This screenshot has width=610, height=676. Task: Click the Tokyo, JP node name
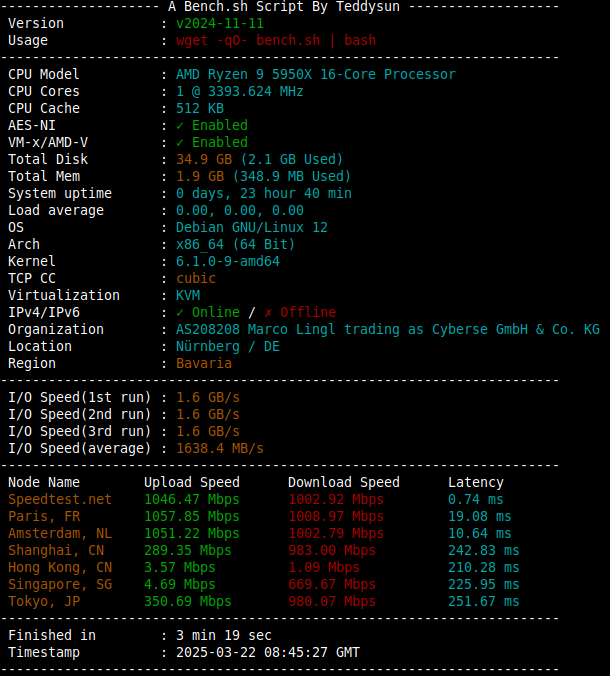(44, 601)
